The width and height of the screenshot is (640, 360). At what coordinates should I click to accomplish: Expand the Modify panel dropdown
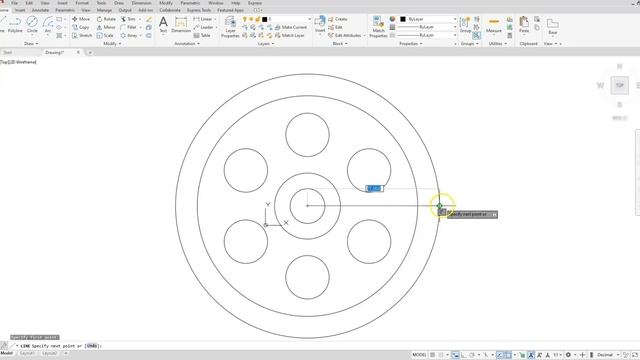coord(112,43)
